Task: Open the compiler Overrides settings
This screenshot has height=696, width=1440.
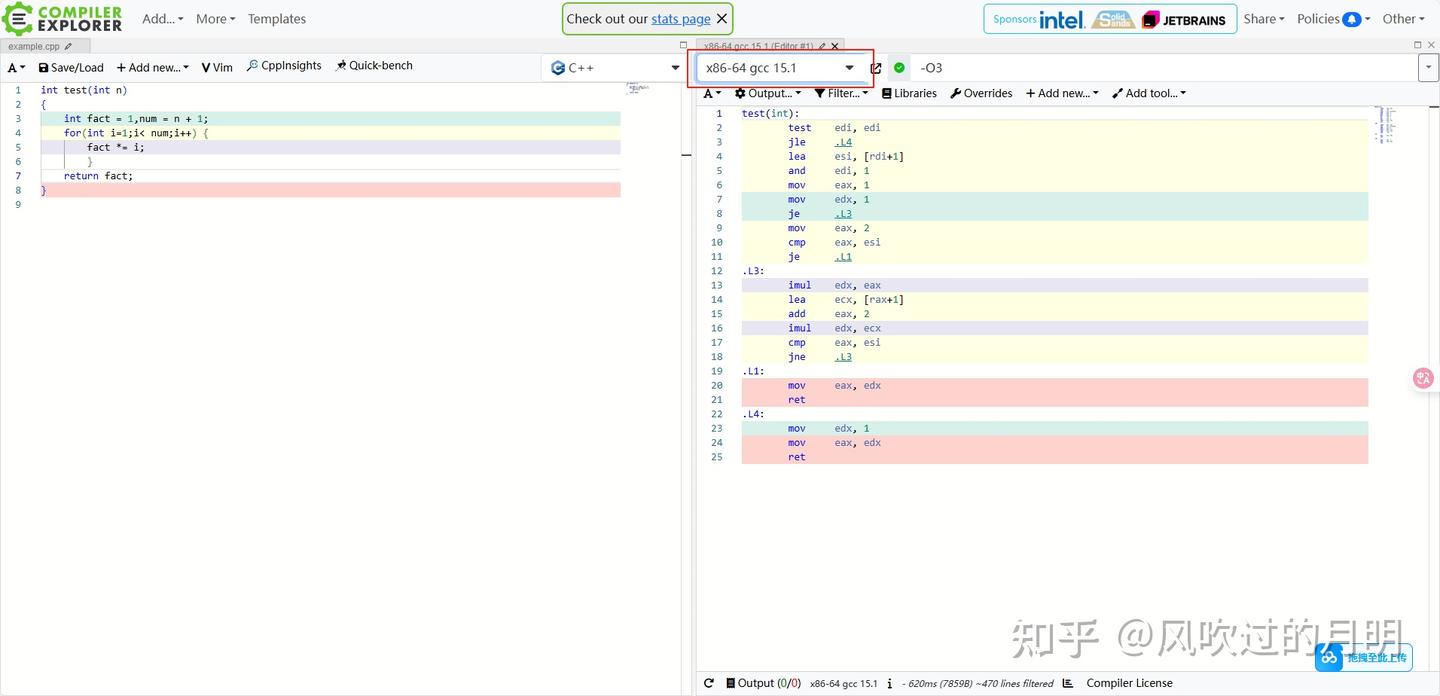Action: [x=981, y=93]
